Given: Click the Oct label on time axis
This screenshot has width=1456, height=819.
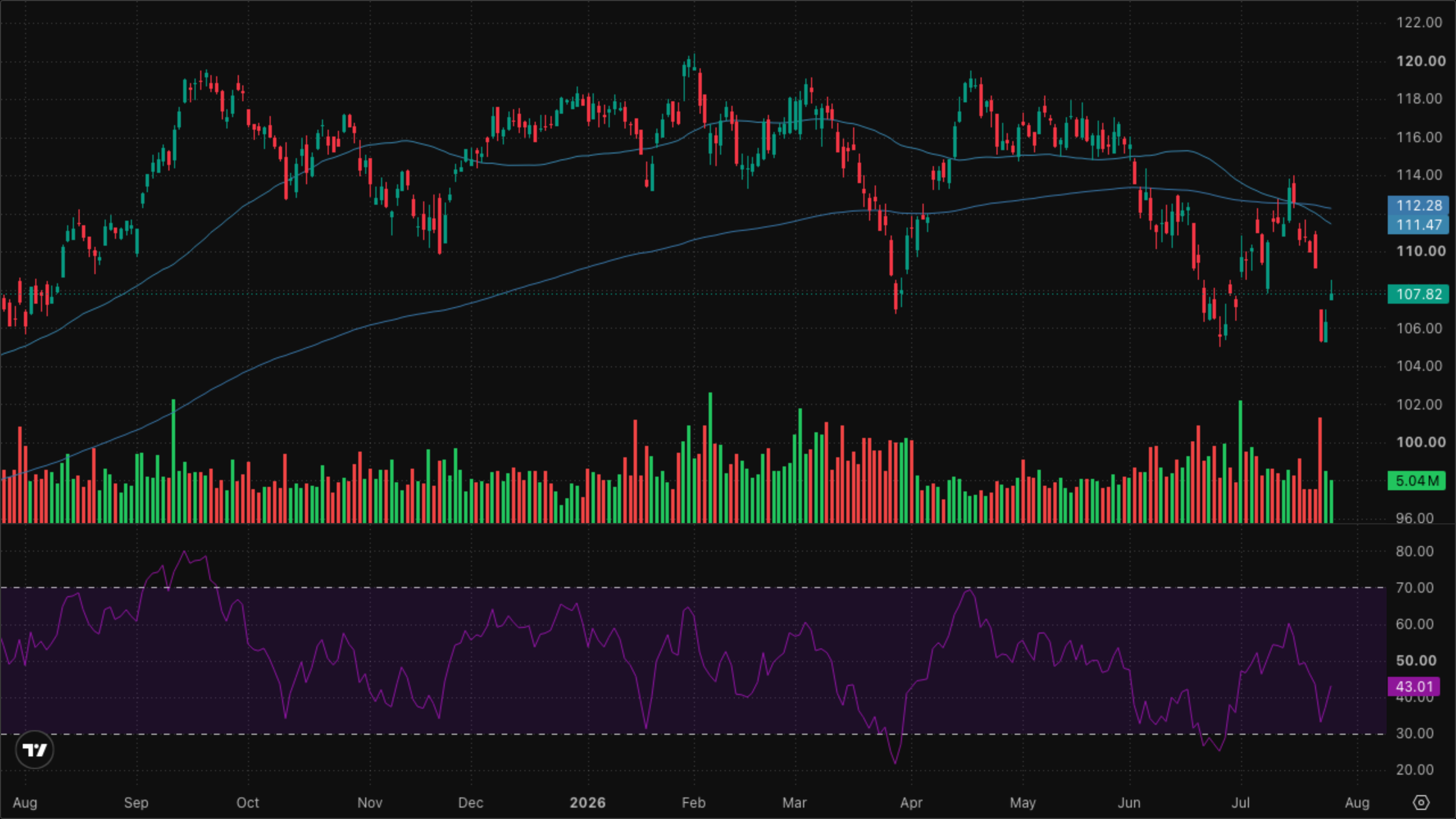Looking at the screenshot, I should coord(247,803).
